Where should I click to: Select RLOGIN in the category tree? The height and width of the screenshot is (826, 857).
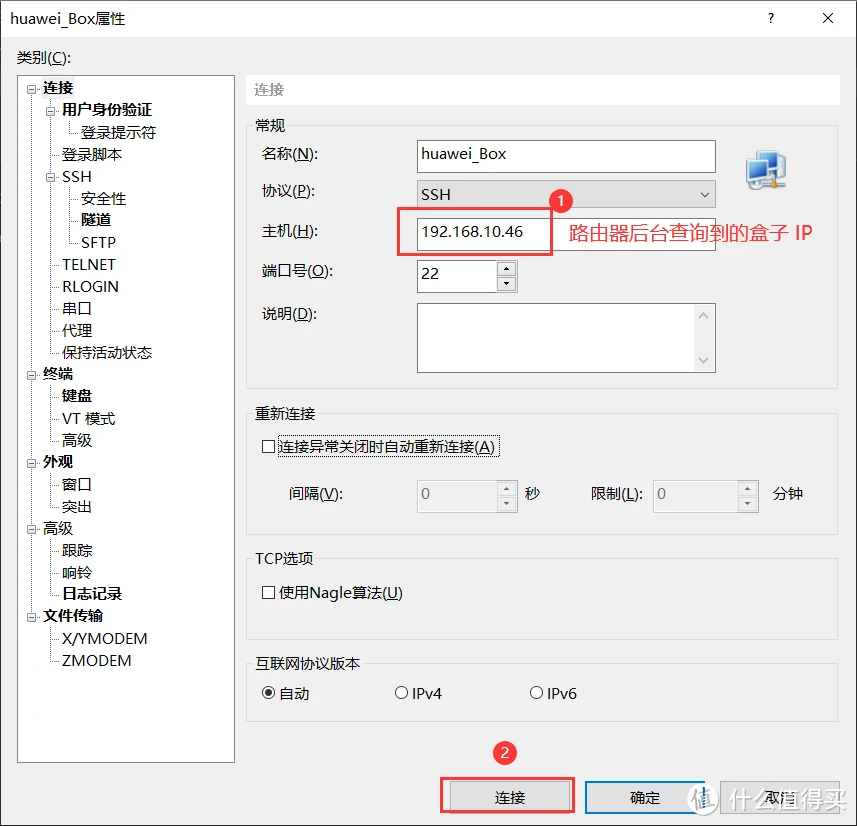[x=90, y=286]
